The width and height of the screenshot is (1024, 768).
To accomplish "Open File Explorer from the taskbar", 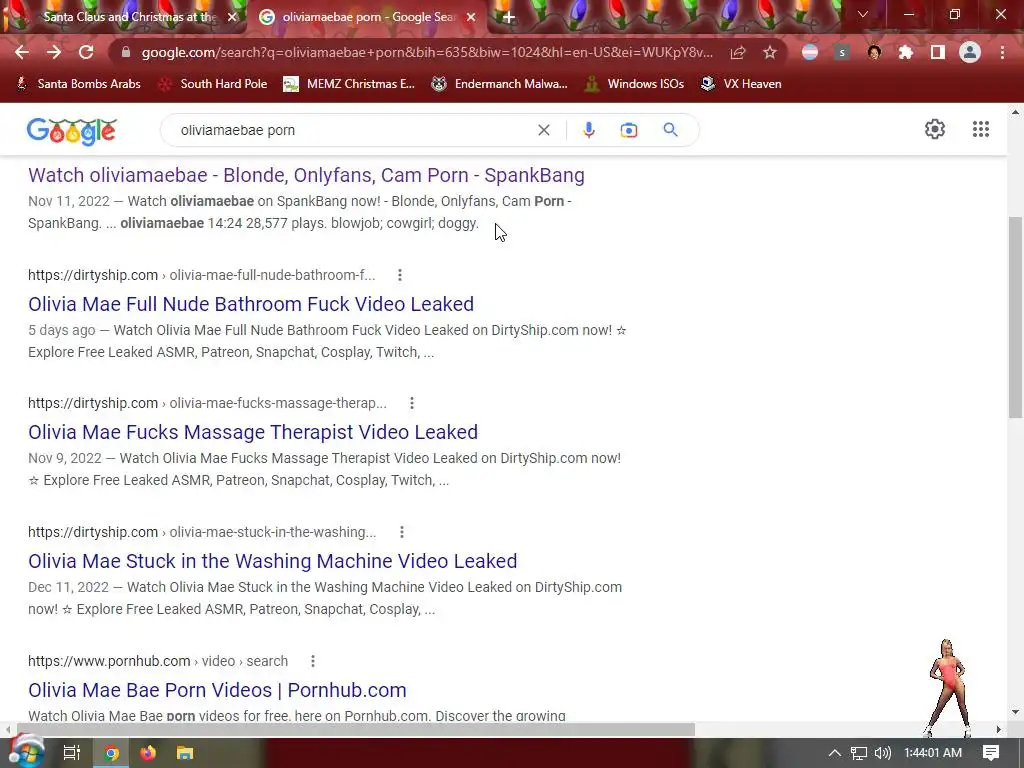I will [185, 753].
